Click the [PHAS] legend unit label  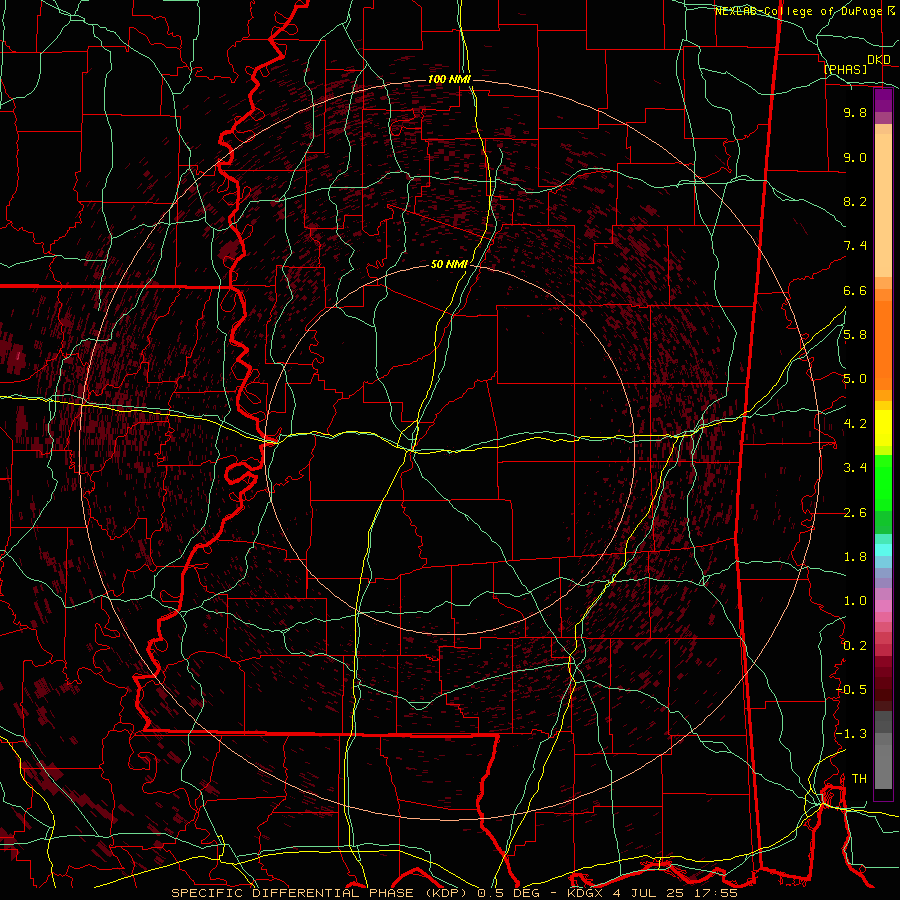(845, 69)
